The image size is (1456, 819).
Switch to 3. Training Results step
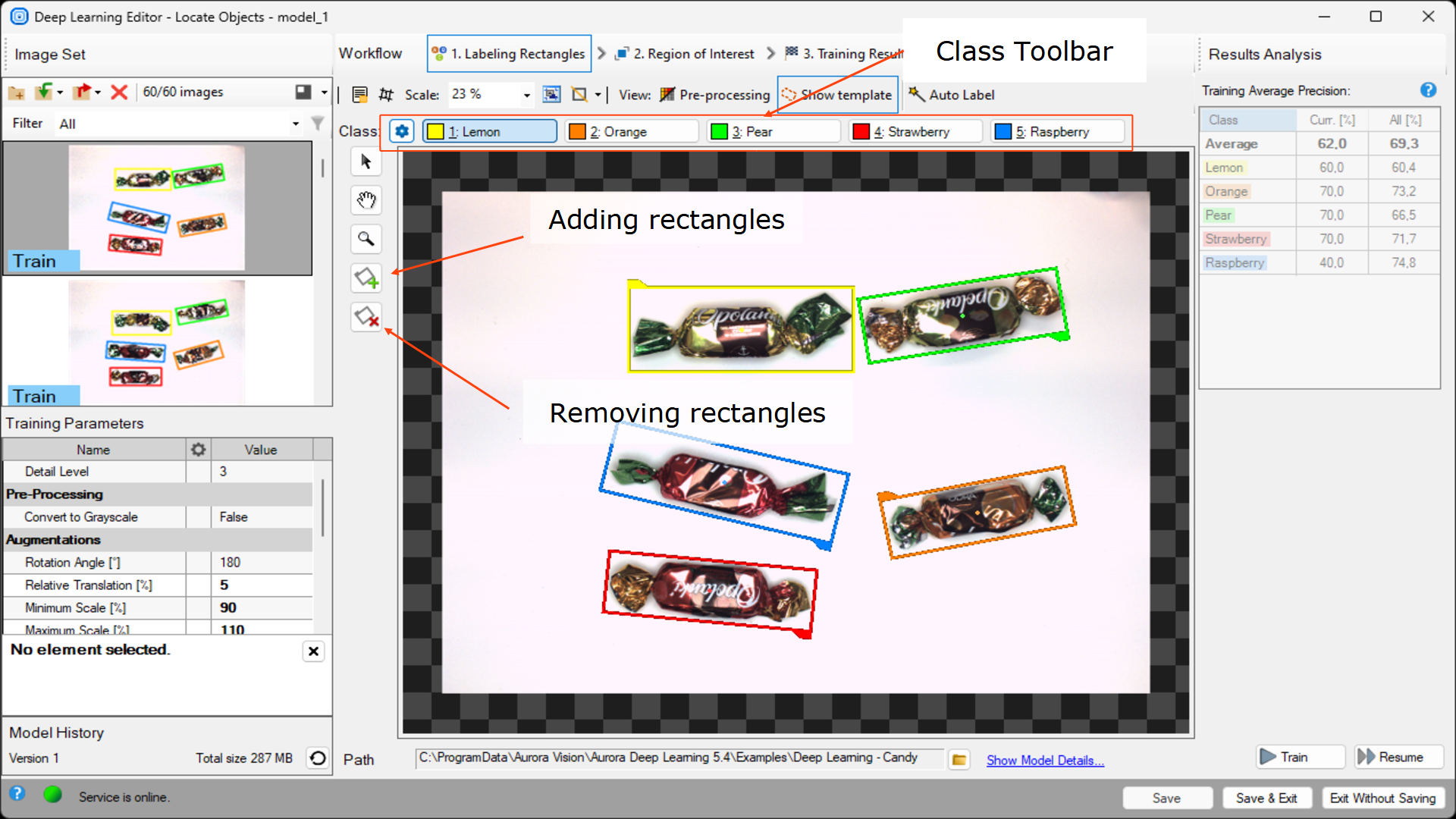(x=843, y=54)
